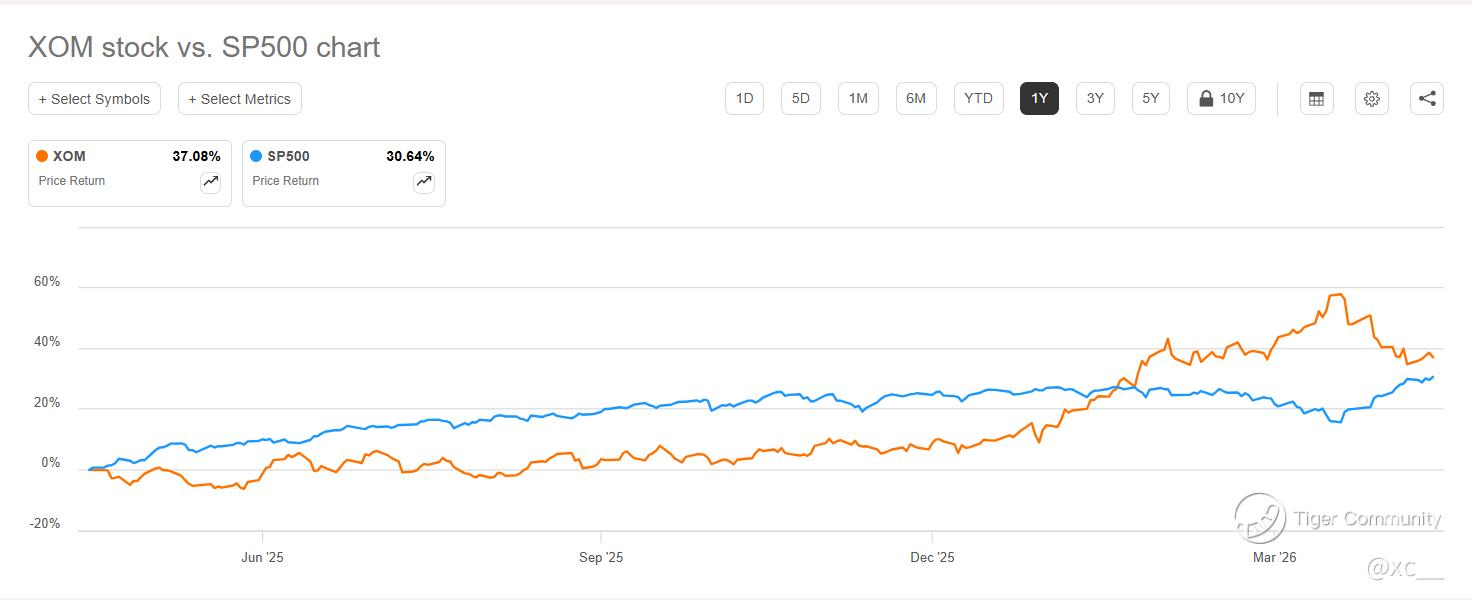Show the YTD time range
Screen dimensions: 1472x600
[978, 98]
